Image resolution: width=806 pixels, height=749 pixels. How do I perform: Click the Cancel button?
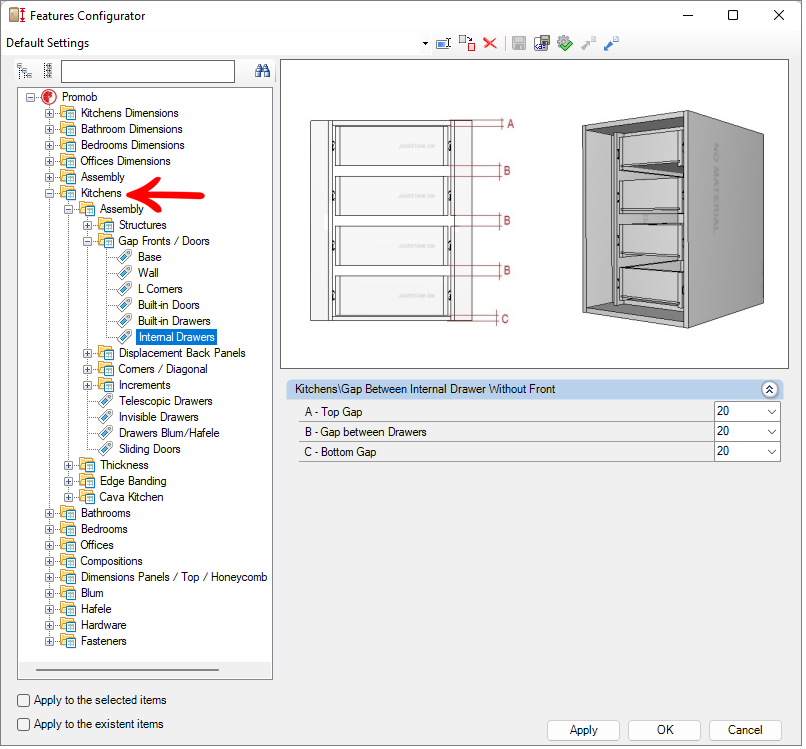point(745,730)
